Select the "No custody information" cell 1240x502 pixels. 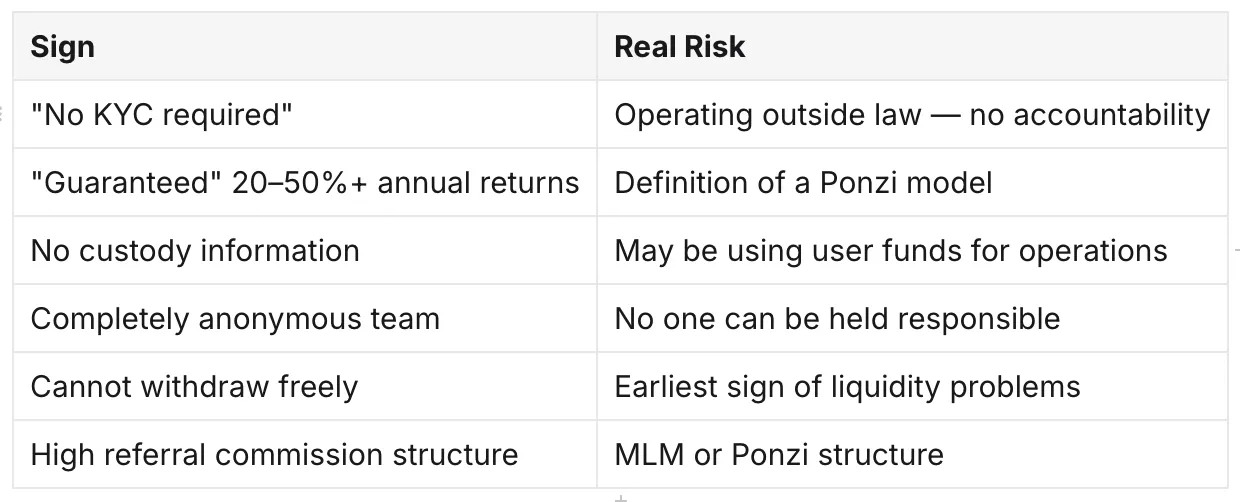coord(305,250)
